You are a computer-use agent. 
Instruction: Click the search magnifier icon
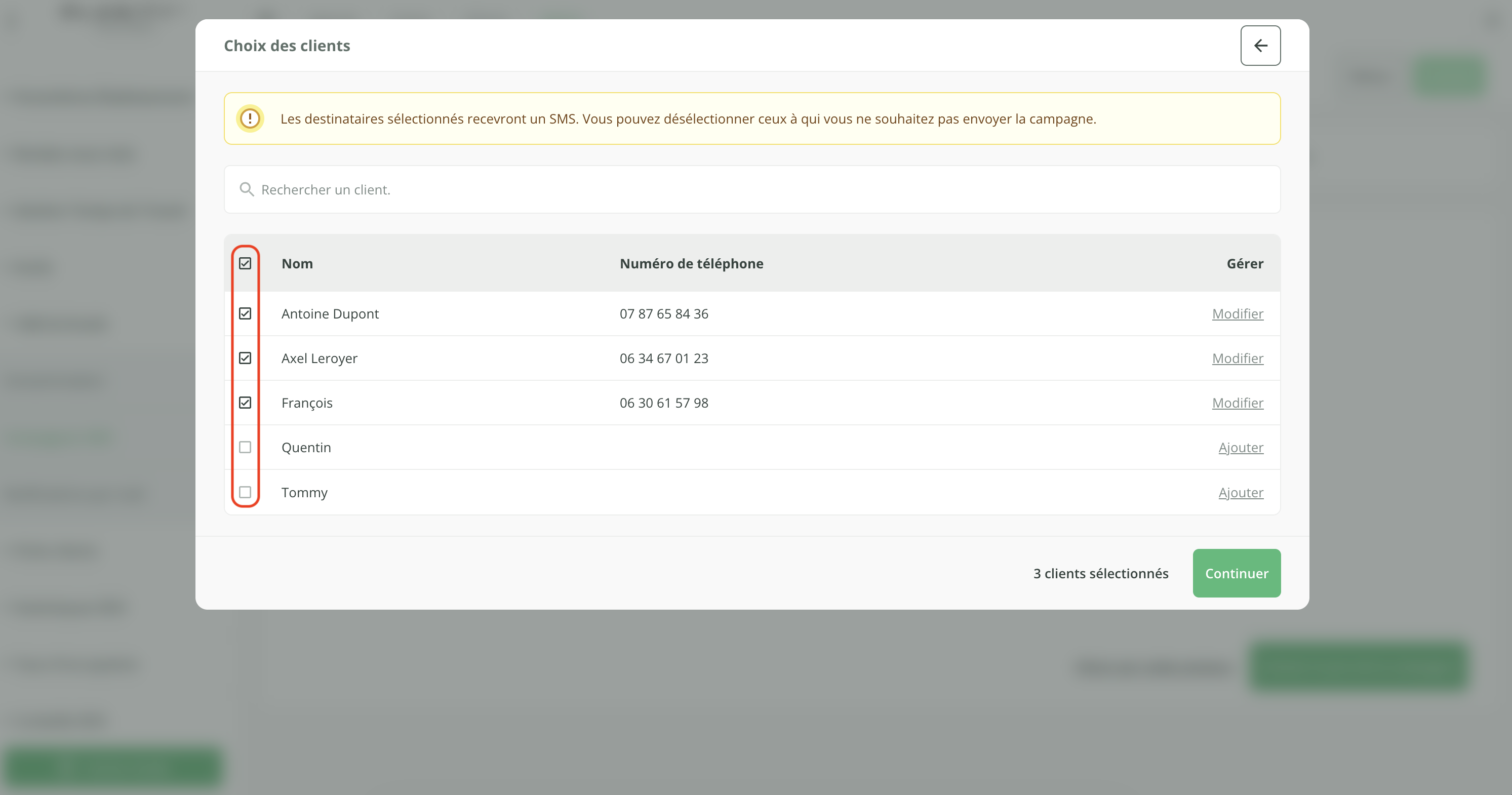tap(247, 190)
